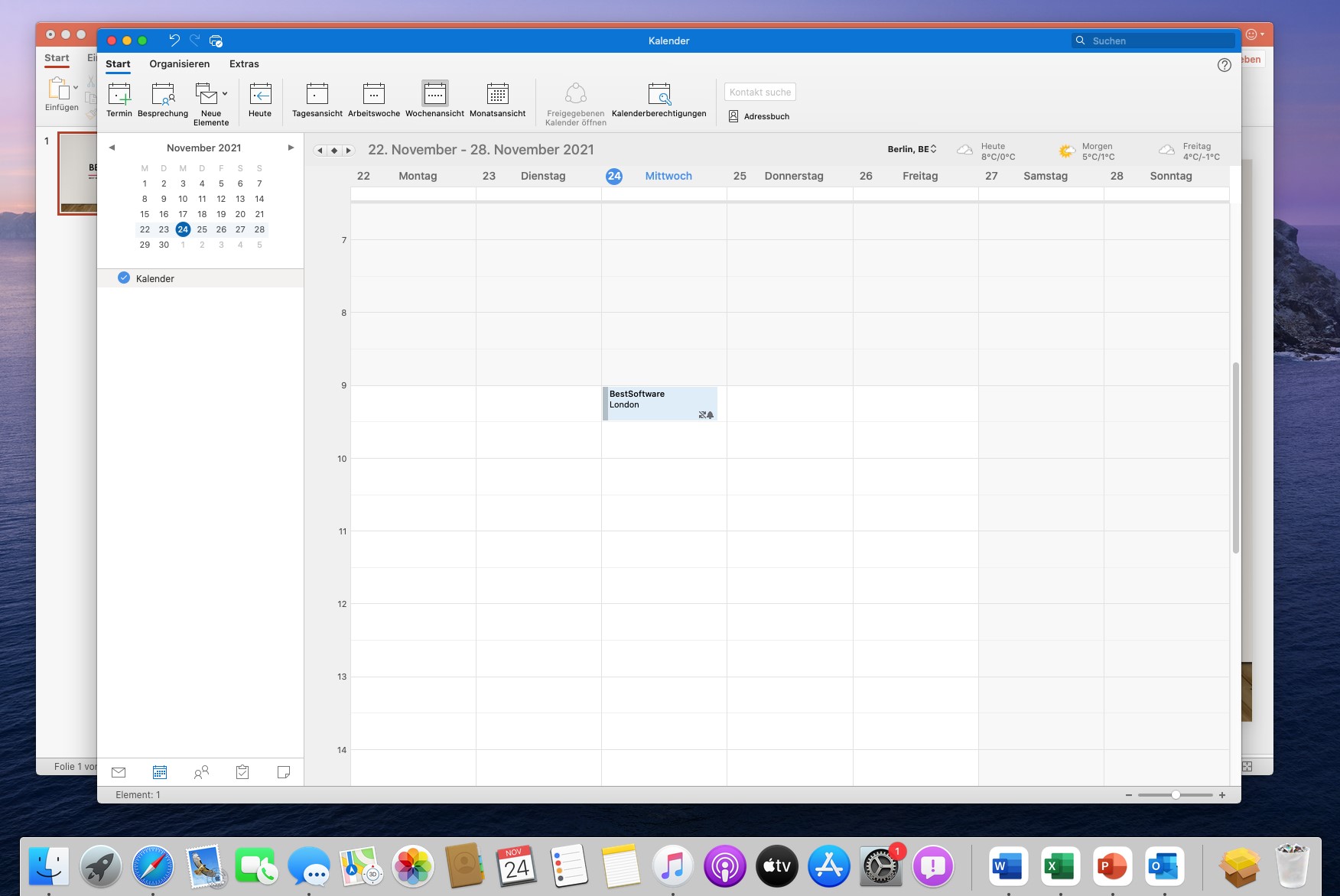This screenshot has height=896, width=1340.
Task: Open the Berlin, BE weather location selector
Action: coord(912,149)
